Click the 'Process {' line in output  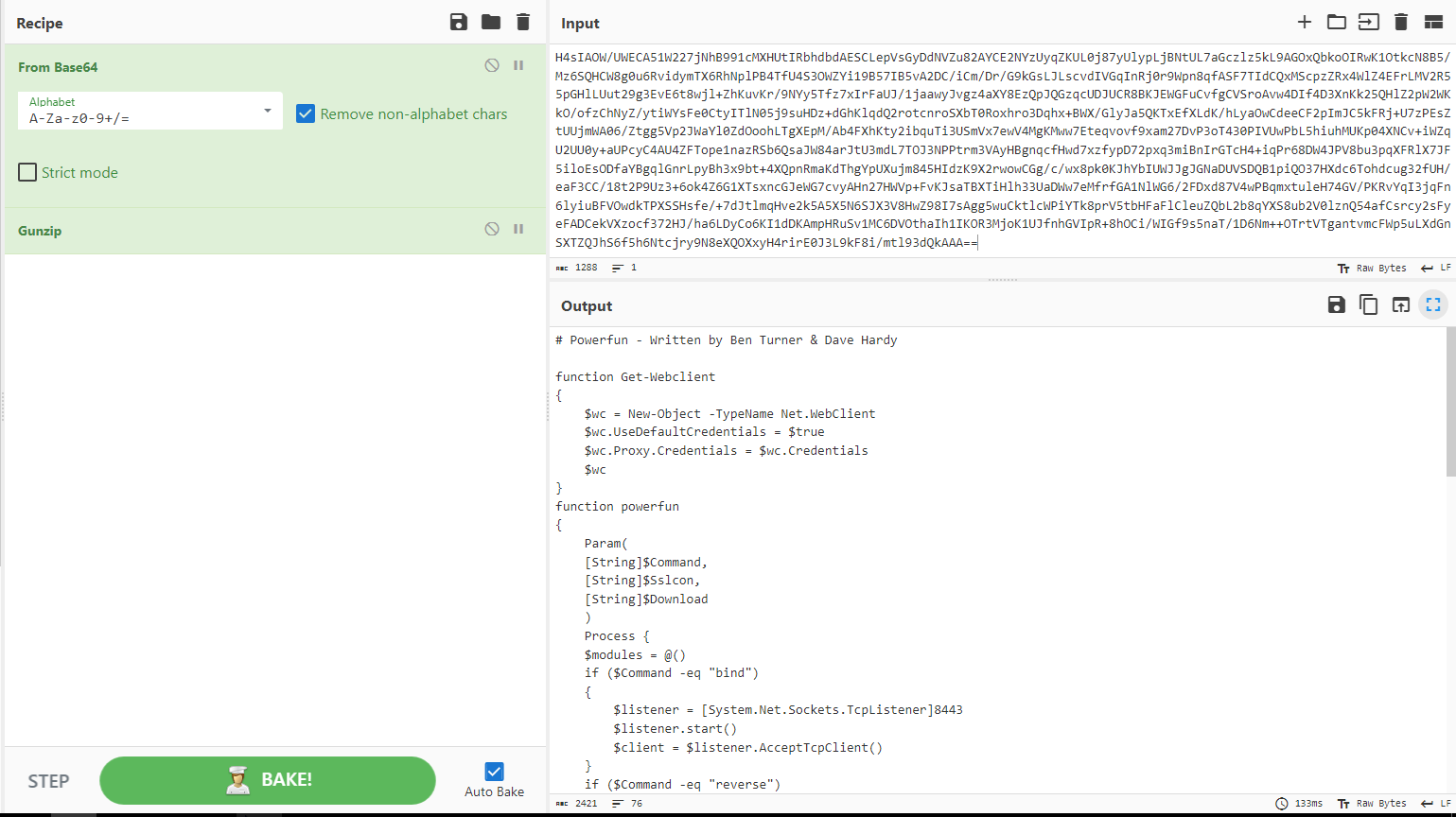(x=617, y=636)
